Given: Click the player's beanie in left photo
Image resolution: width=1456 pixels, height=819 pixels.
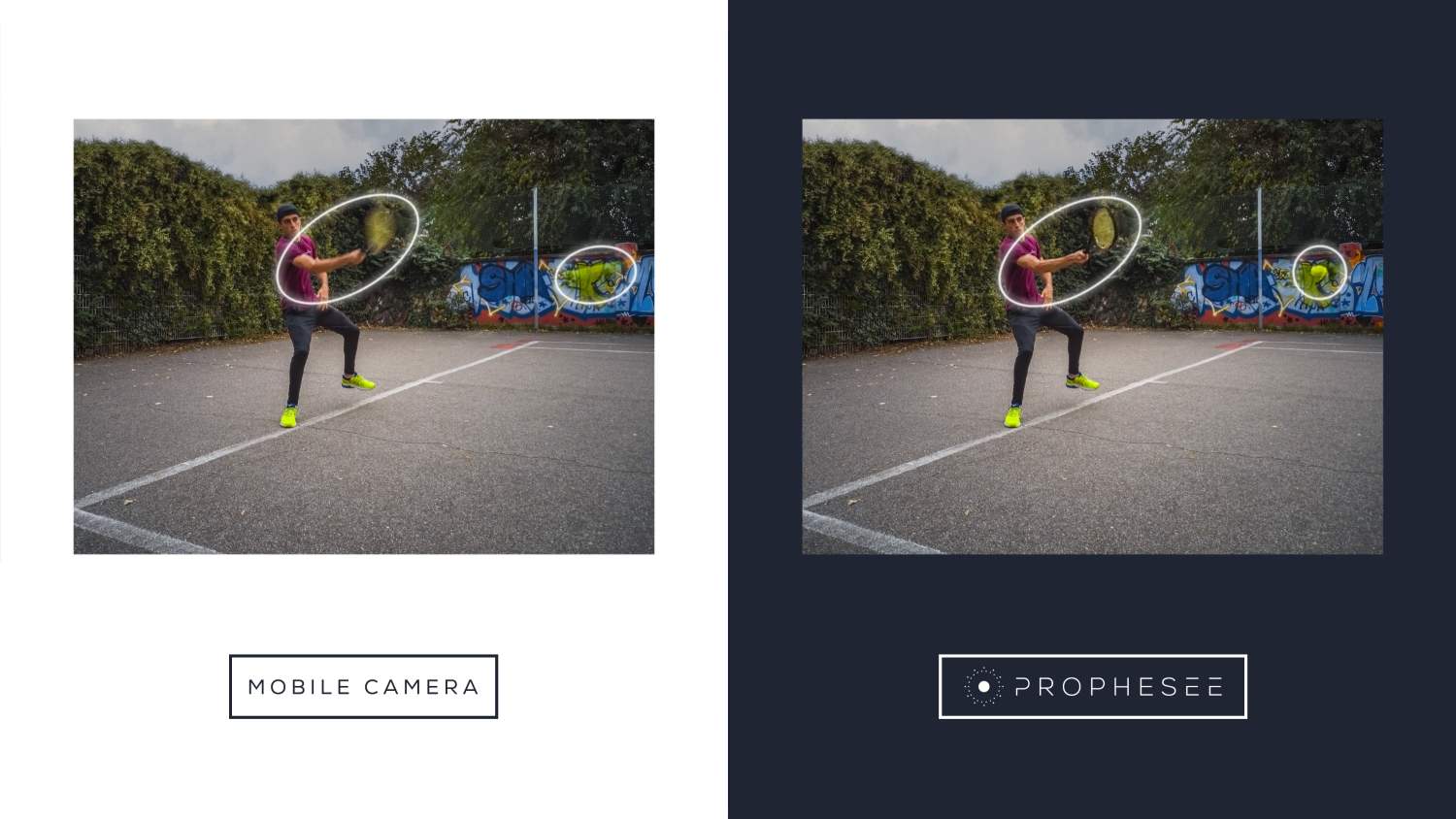Looking at the screenshot, I should coord(286,212).
